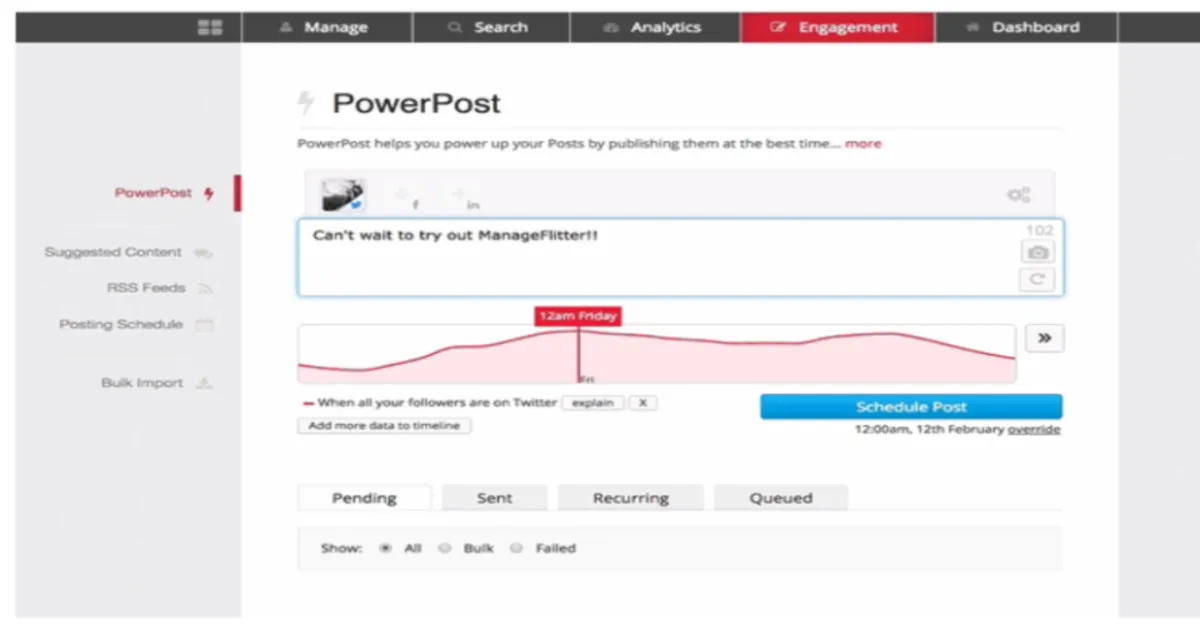Open Posting Schedule in the sidebar
This screenshot has width=1200, height=643.
(x=121, y=325)
